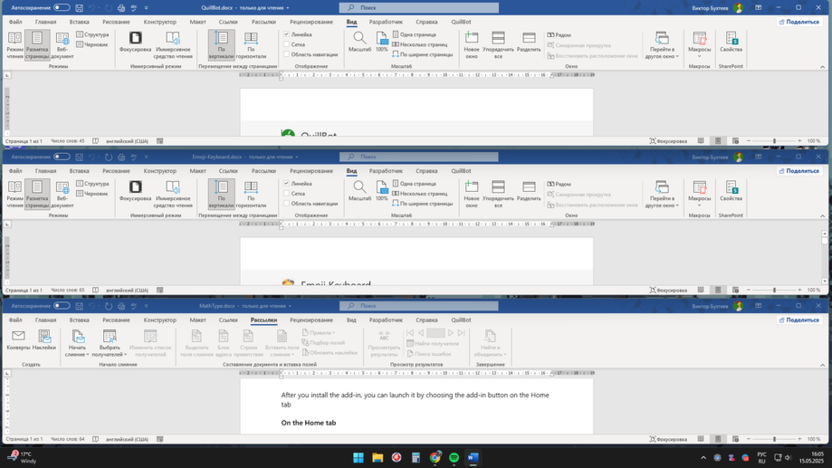Click View Side by Side in Emoji-Keyboard.docx window
832x468 pixels.
pyautogui.click(x=559, y=184)
